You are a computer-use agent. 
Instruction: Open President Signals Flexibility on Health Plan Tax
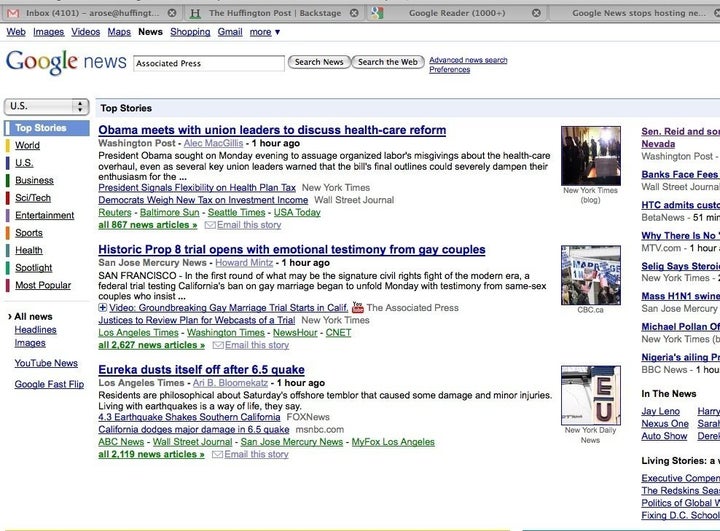point(197,188)
